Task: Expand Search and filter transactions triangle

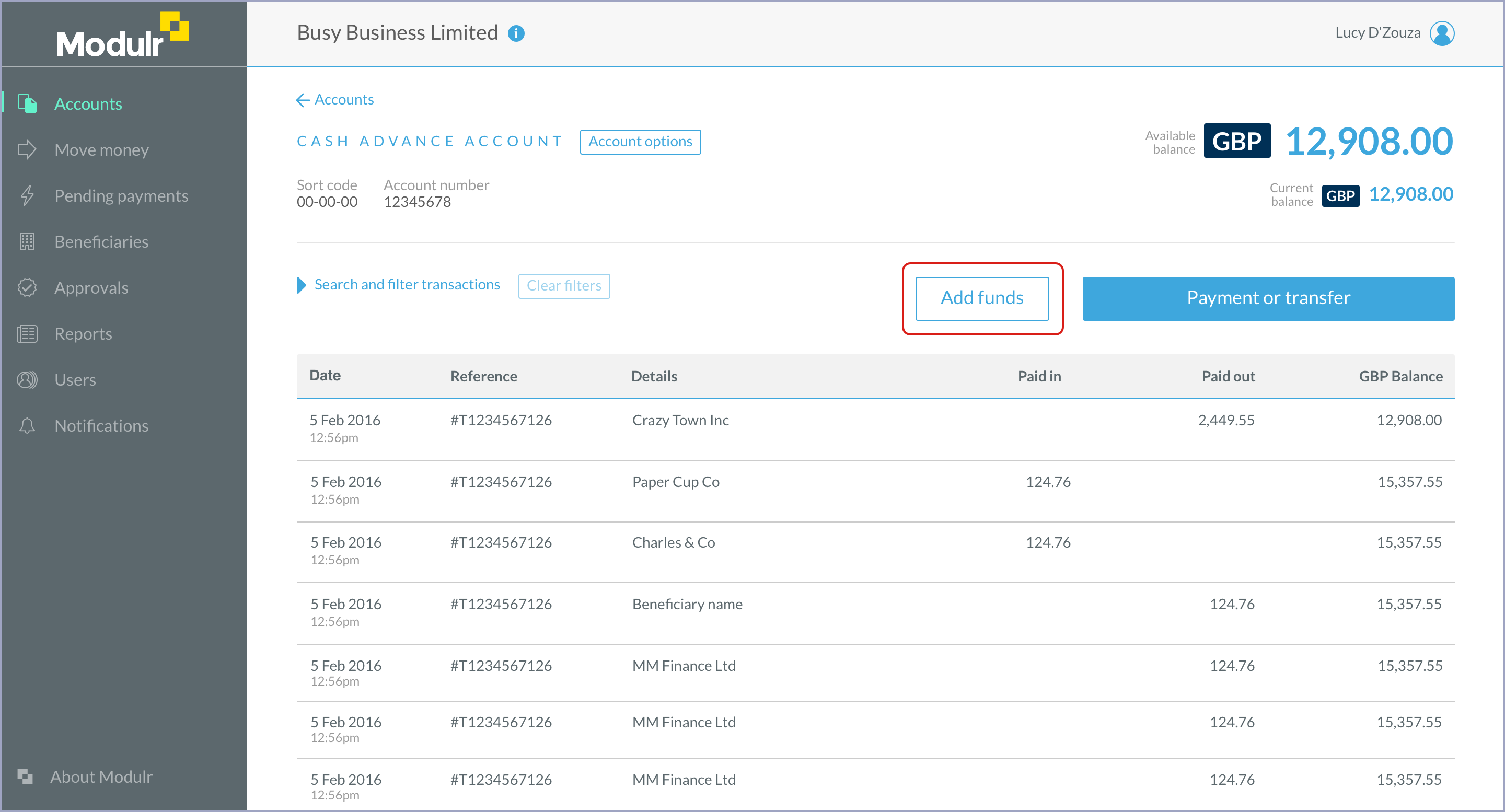Action: [302, 285]
